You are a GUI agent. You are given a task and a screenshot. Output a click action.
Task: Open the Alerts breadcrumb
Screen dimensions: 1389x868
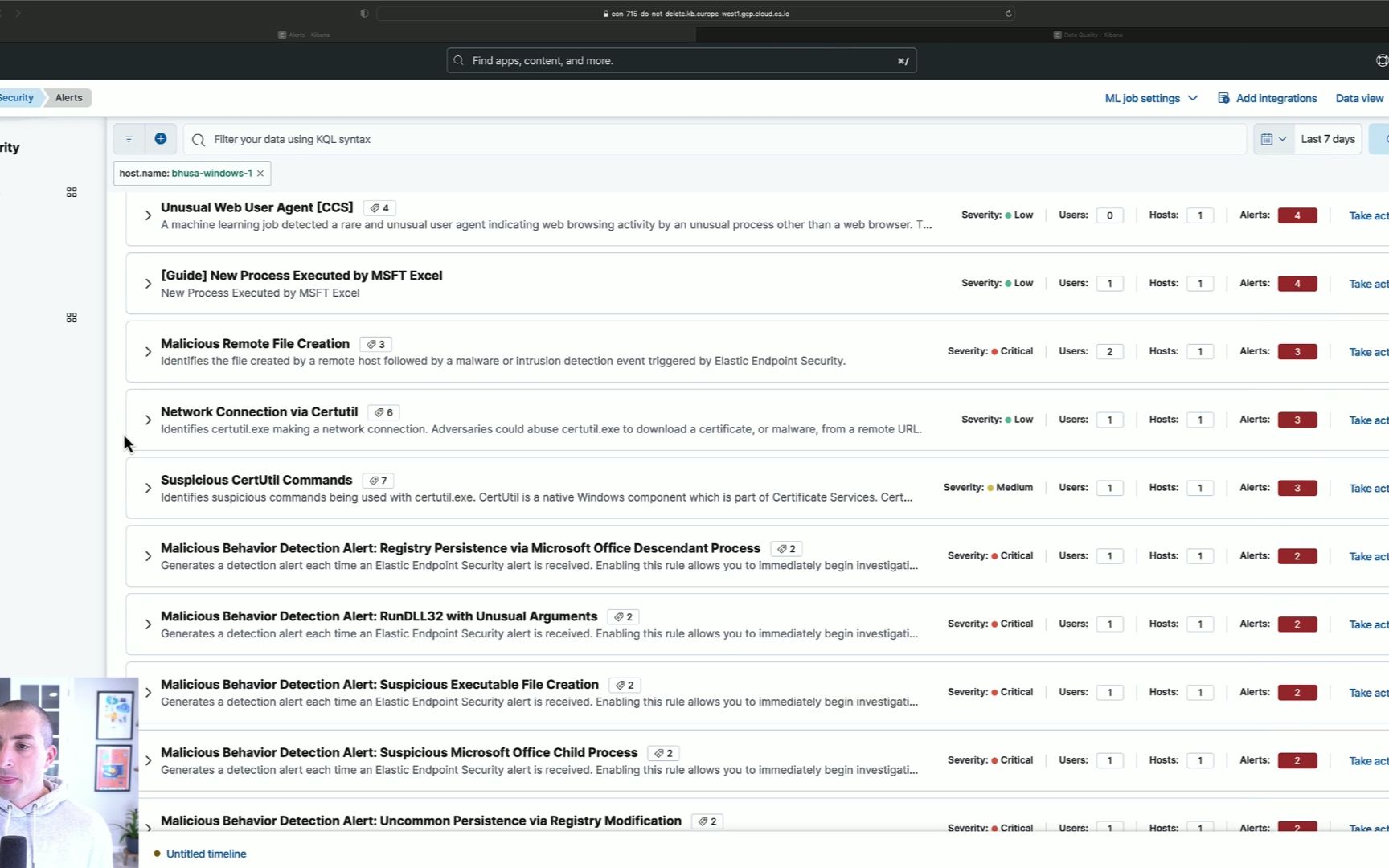69,98
